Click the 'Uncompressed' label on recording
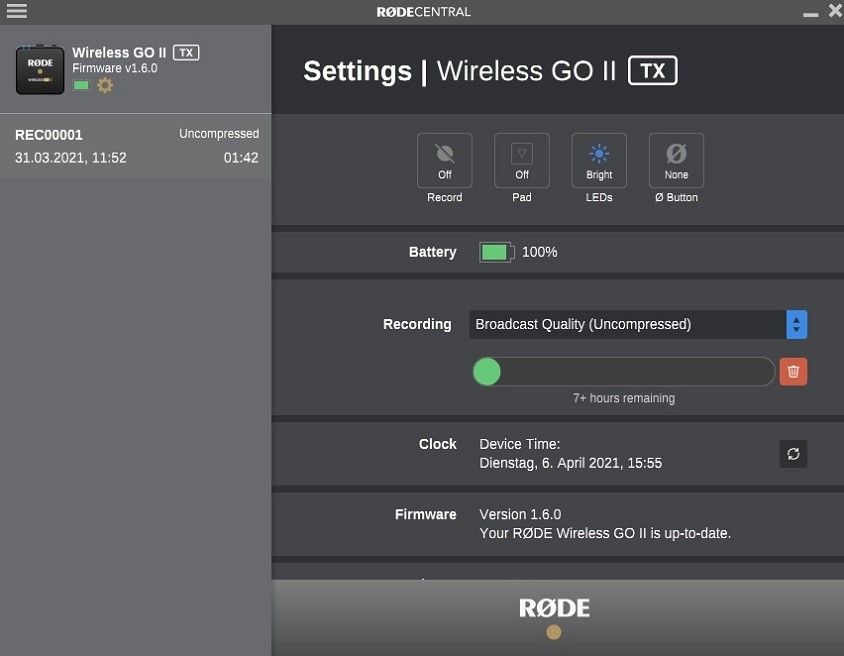Image resolution: width=844 pixels, height=656 pixels. coord(219,133)
